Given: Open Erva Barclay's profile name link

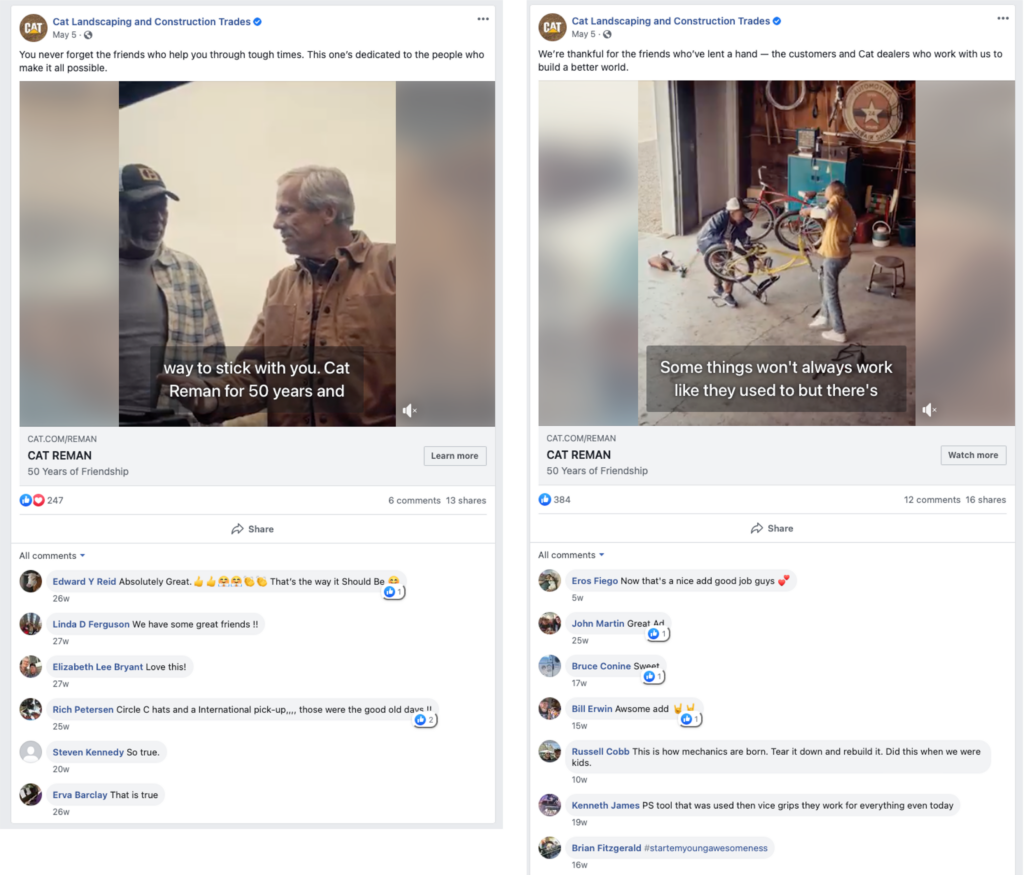Looking at the screenshot, I should tap(80, 795).
